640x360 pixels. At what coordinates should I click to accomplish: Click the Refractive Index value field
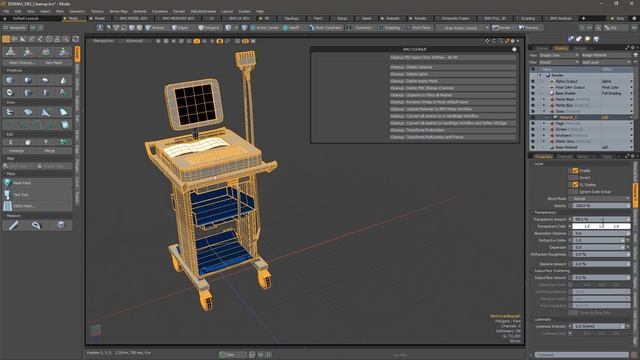[x=598, y=240]
